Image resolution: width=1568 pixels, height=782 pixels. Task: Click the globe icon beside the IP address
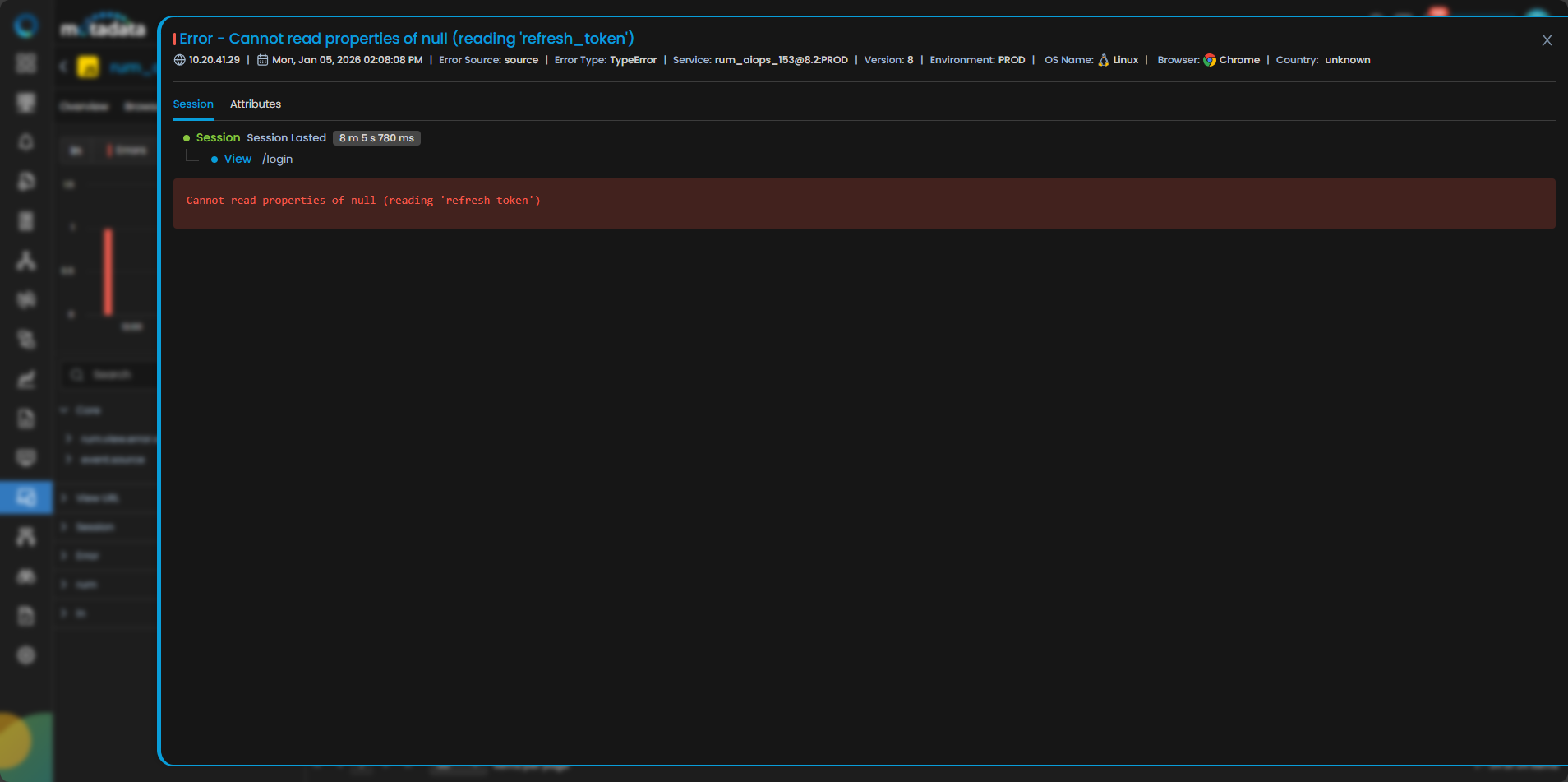179,60
